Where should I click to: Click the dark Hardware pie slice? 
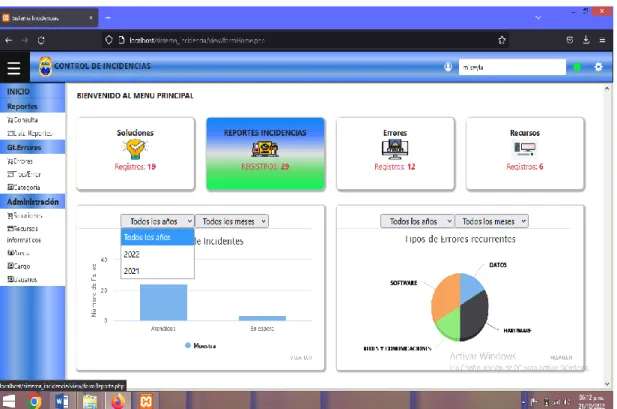pos(475,317)
